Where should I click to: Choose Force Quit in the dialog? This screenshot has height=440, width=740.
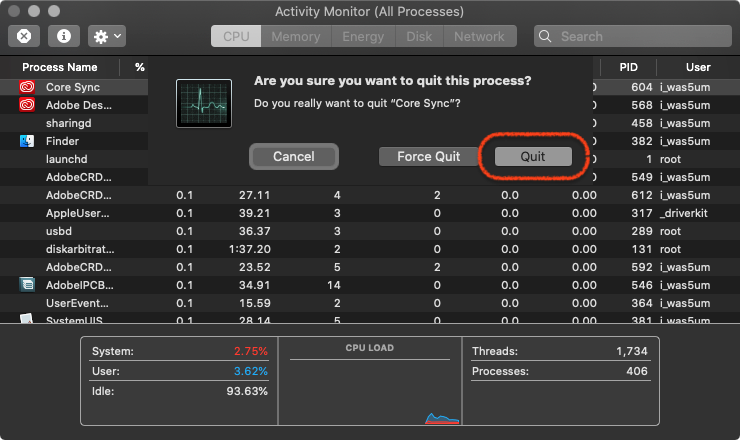[429, 157]
